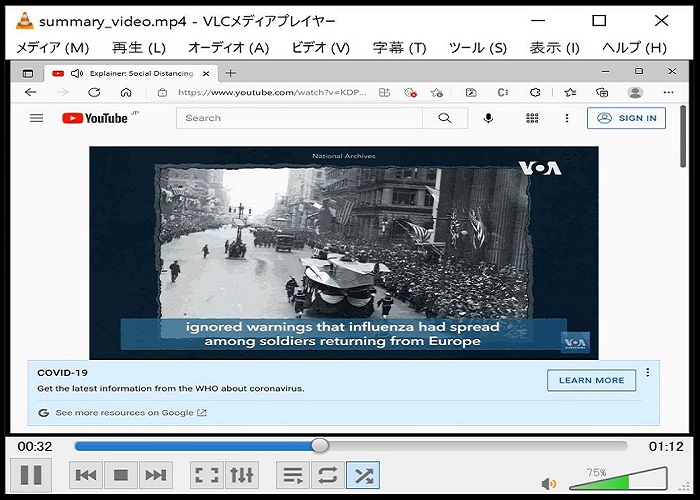
Task: Click the total duration 01:12 label
Action: (666, 446)
